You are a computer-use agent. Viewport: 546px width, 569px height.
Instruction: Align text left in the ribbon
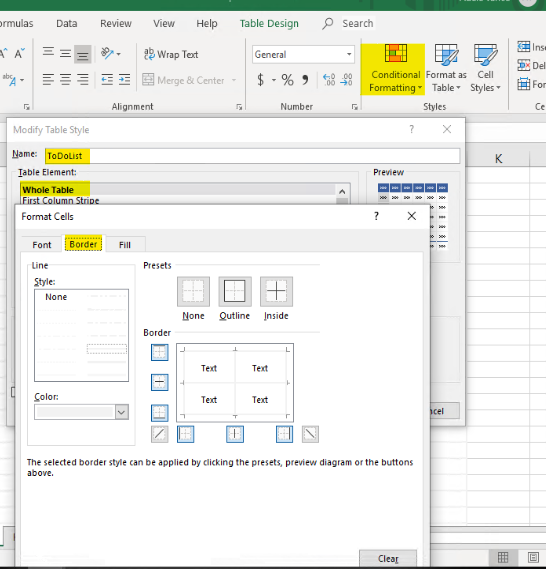[48, 79]
